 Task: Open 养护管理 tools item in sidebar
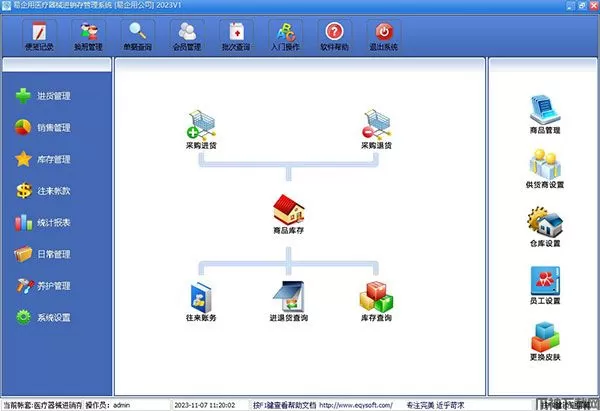[43, 286]
